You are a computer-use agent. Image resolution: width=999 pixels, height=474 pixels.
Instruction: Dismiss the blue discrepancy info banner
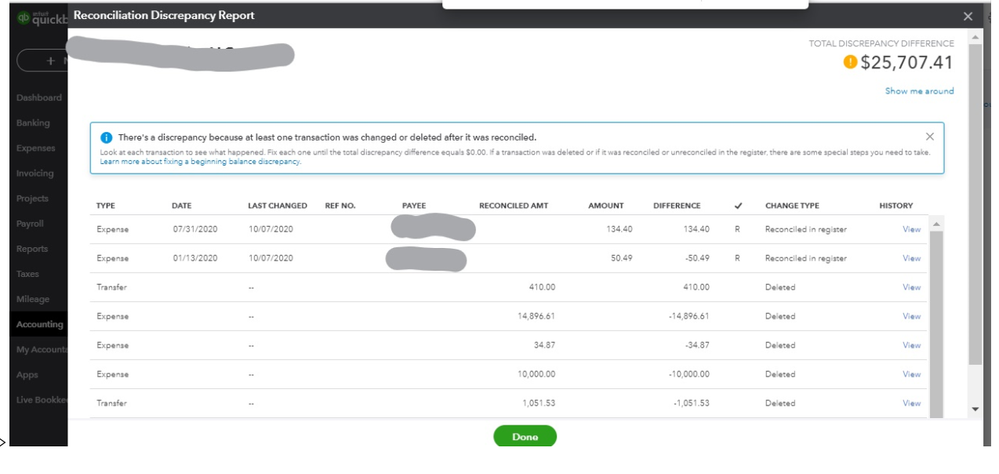(930, 136)
